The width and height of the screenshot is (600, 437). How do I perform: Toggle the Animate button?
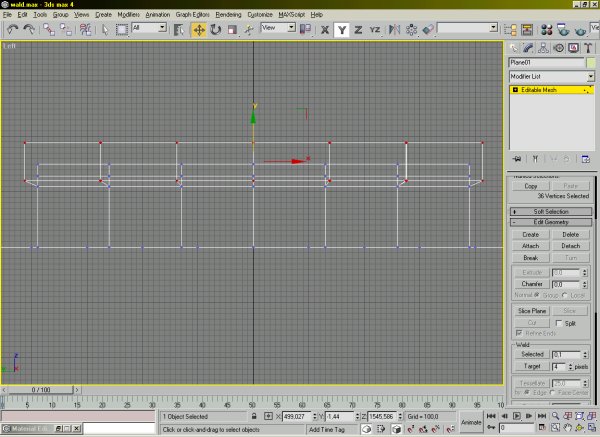470,423
